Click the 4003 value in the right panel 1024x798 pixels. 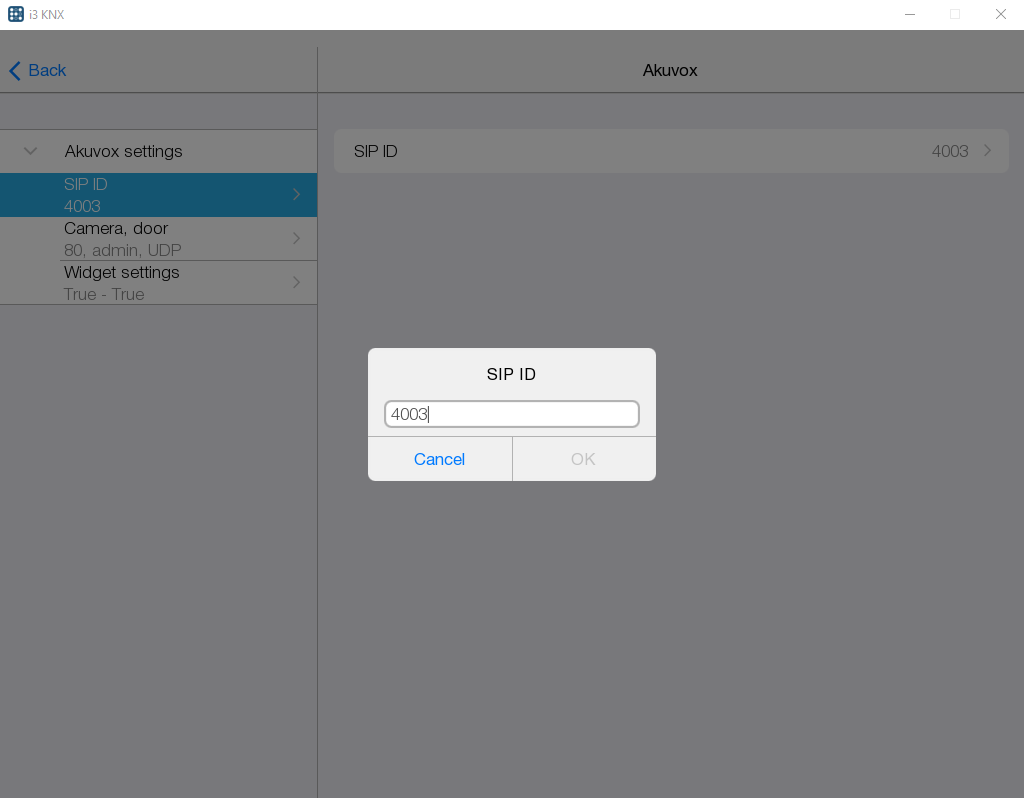(949, 151)
